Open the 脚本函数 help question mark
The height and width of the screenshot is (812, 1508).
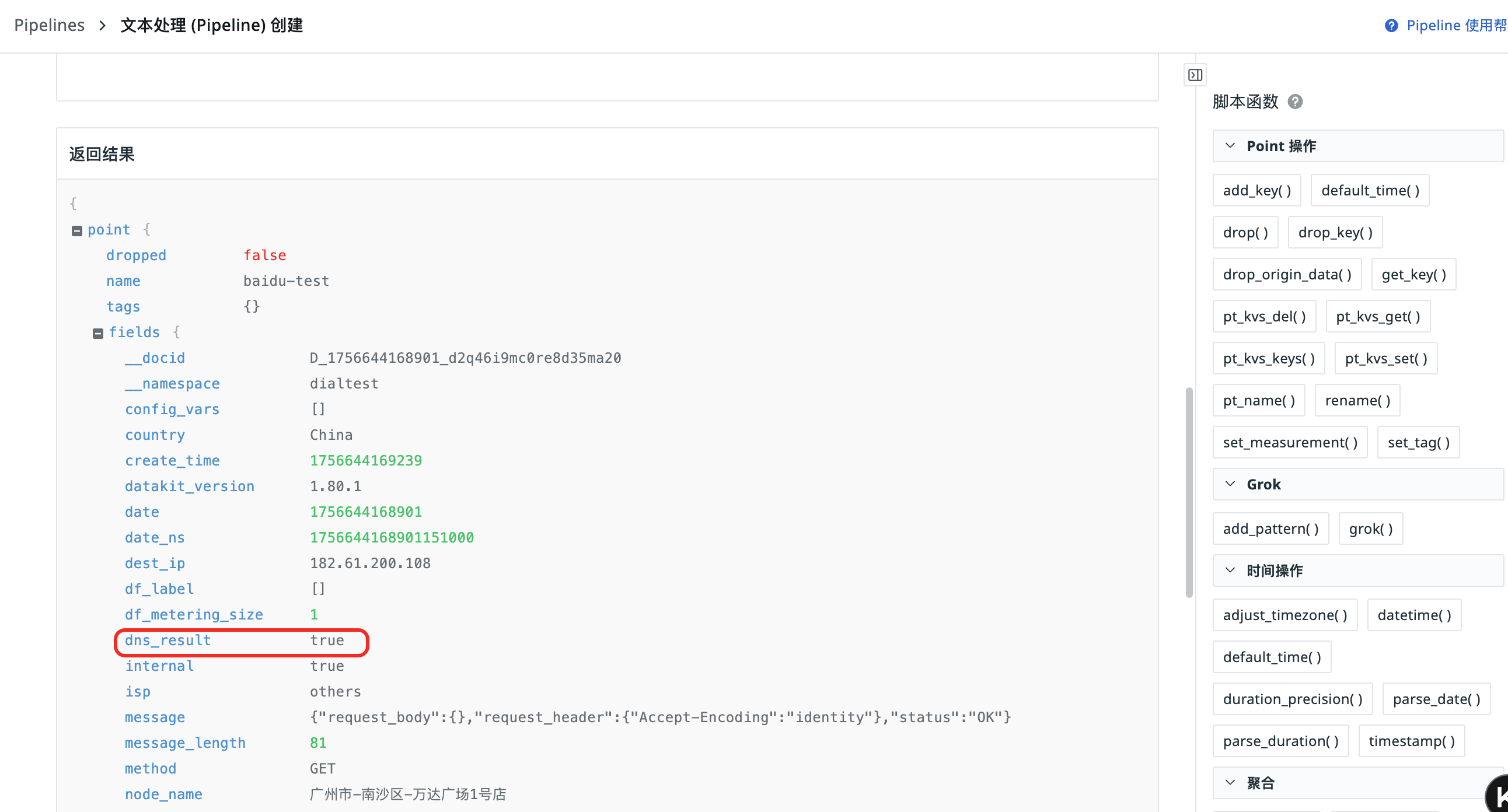point(1295,102)
